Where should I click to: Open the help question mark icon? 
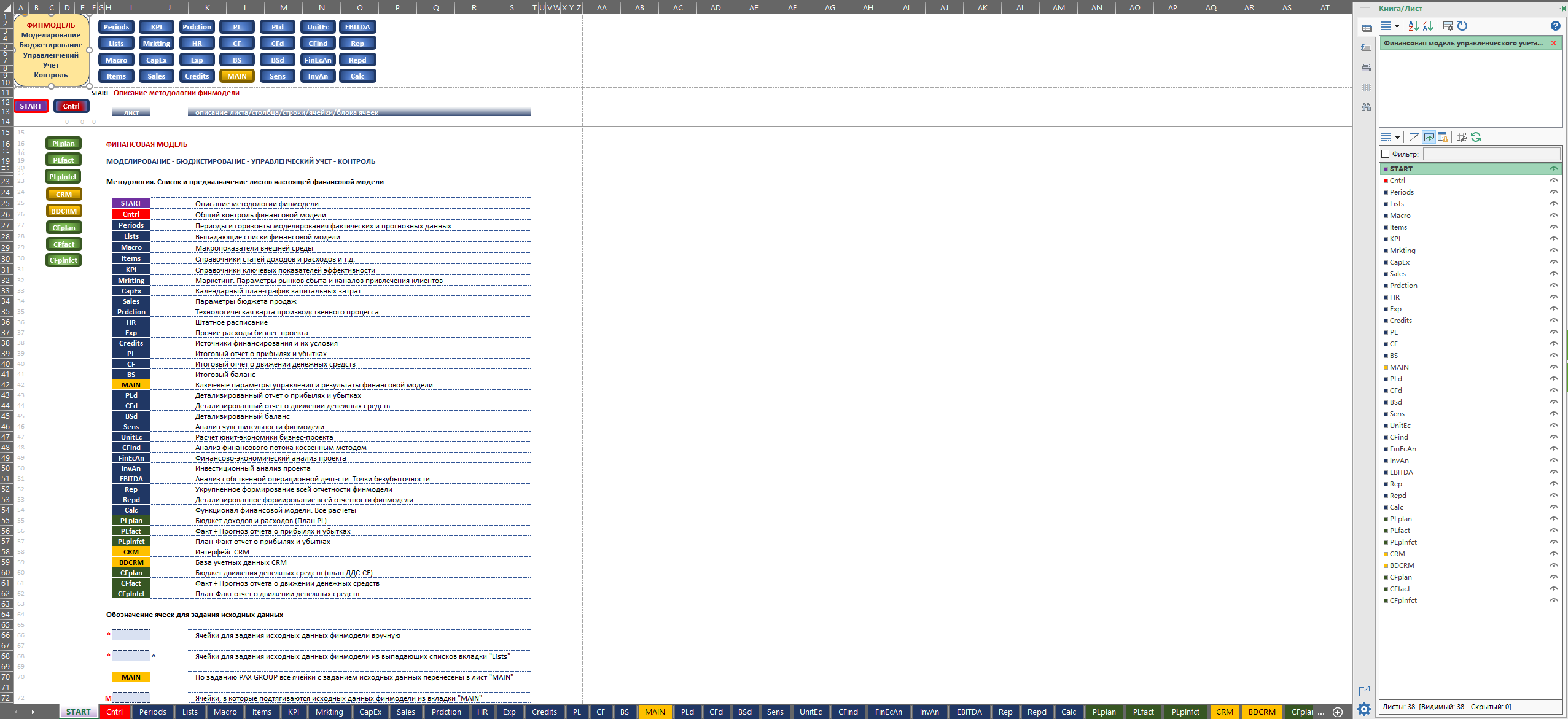pyautogui.click(x=1555, y=26)
